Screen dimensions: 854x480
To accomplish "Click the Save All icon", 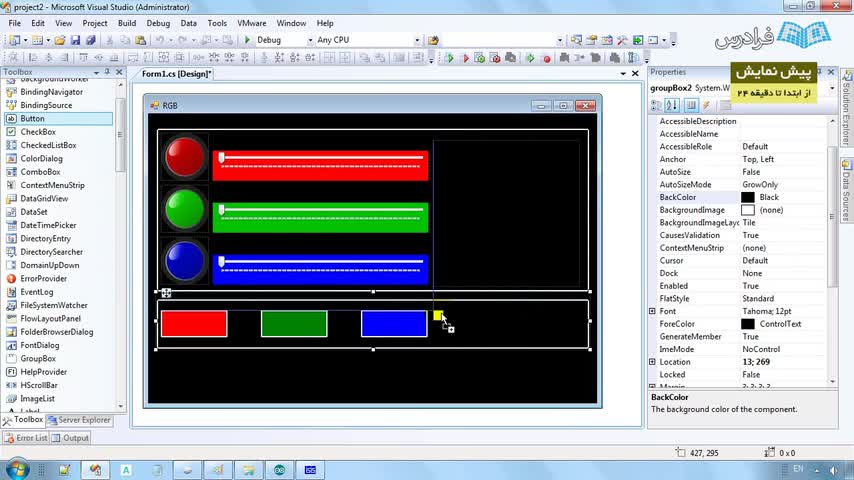I will click(x=90, y=40).
